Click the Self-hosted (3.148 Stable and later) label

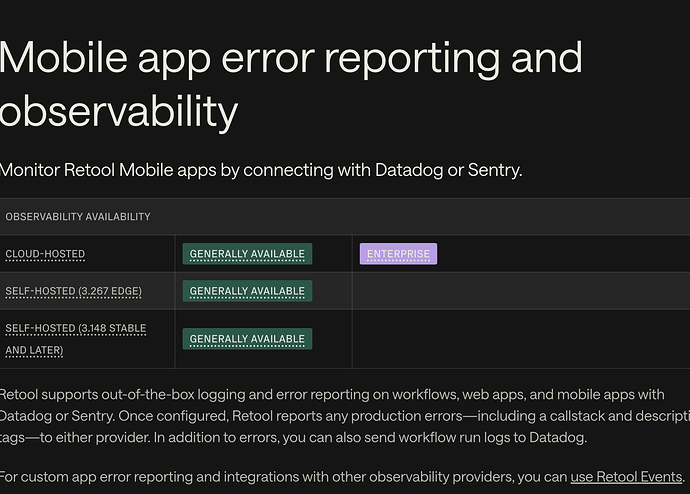coord(76,339)
